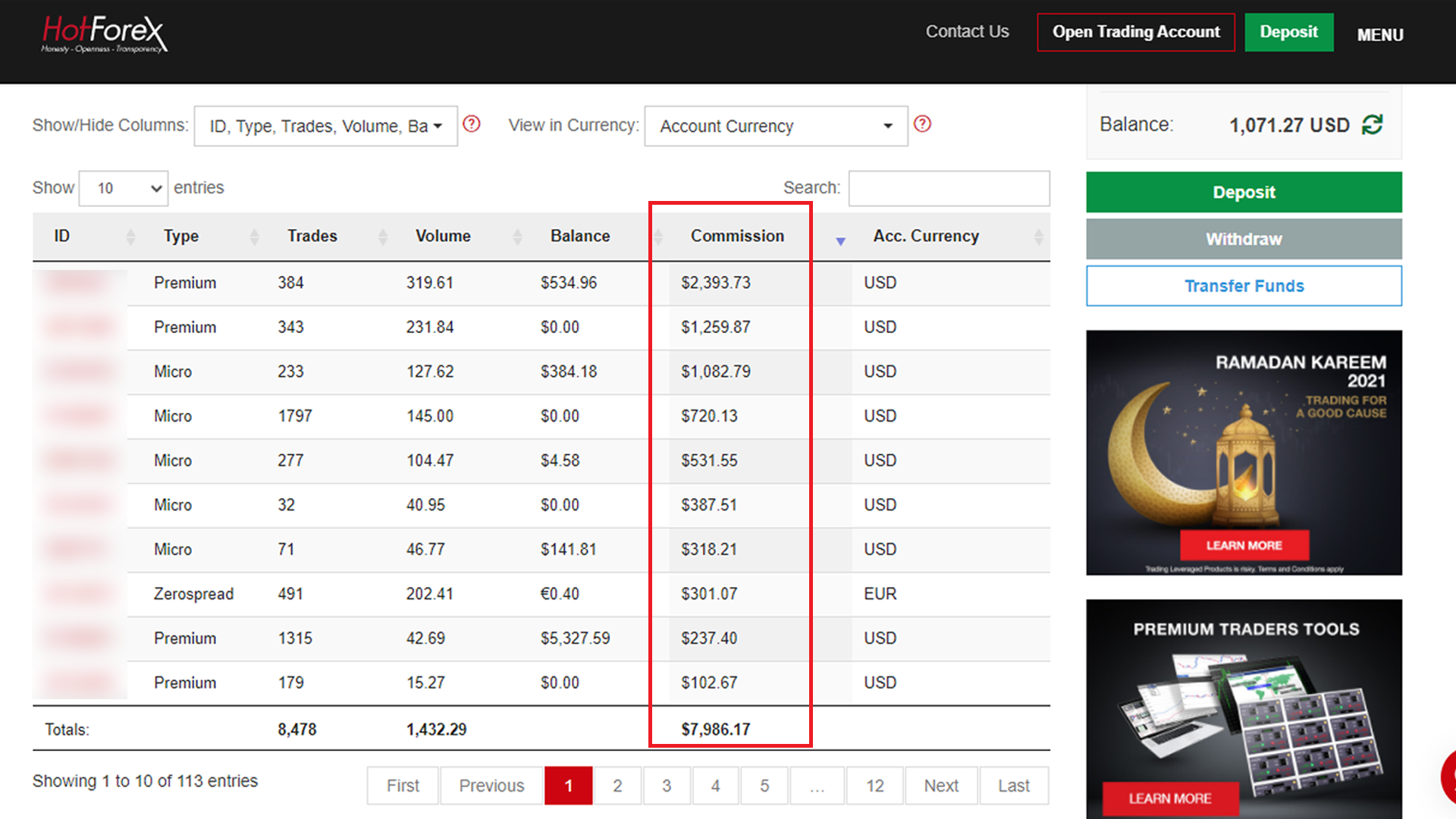Expand View in Currency dropdown
The width and height of the screenshot is (1456, 819).
776,126
